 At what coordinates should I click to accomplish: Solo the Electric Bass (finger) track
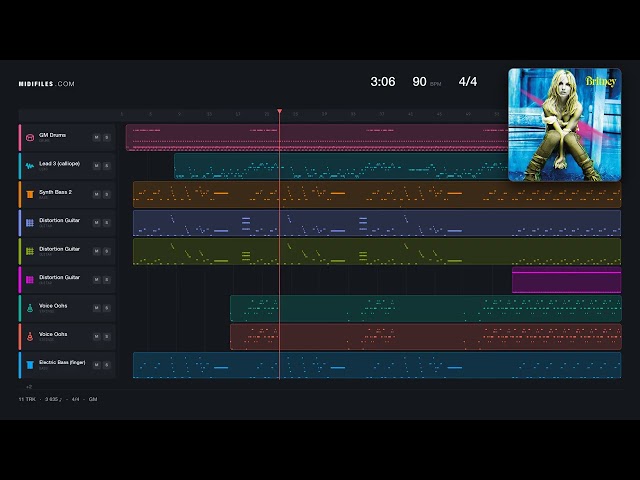tap(107, 364)
